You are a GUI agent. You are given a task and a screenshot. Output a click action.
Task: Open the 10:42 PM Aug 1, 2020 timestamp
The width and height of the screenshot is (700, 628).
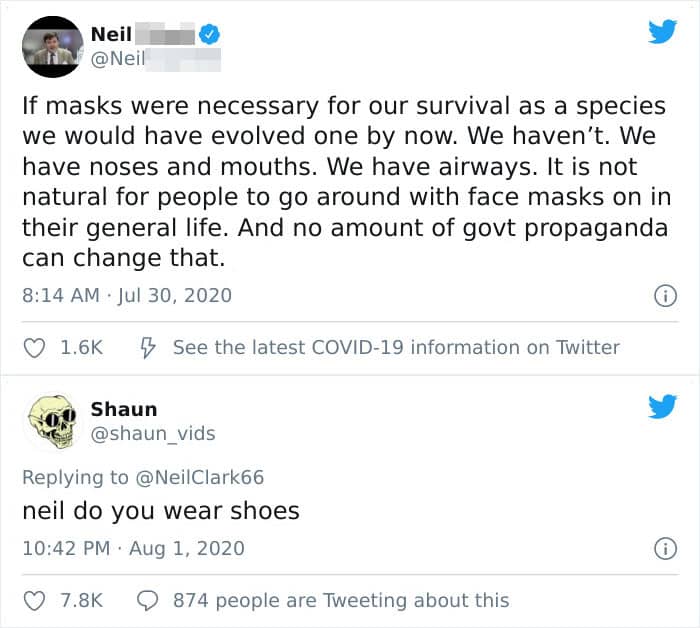pos(133,549)
